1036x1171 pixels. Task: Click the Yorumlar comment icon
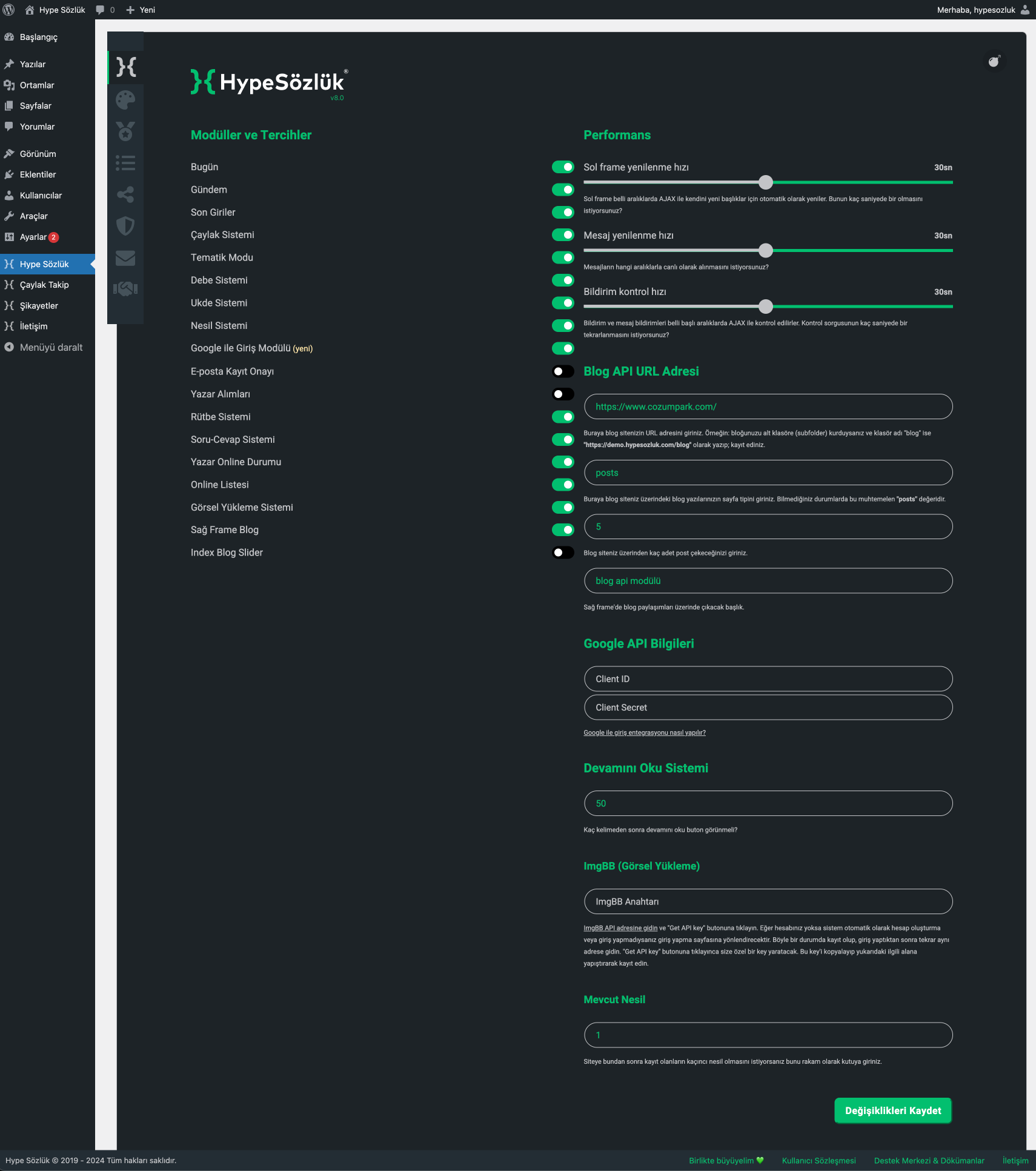[x=9, y=127]
